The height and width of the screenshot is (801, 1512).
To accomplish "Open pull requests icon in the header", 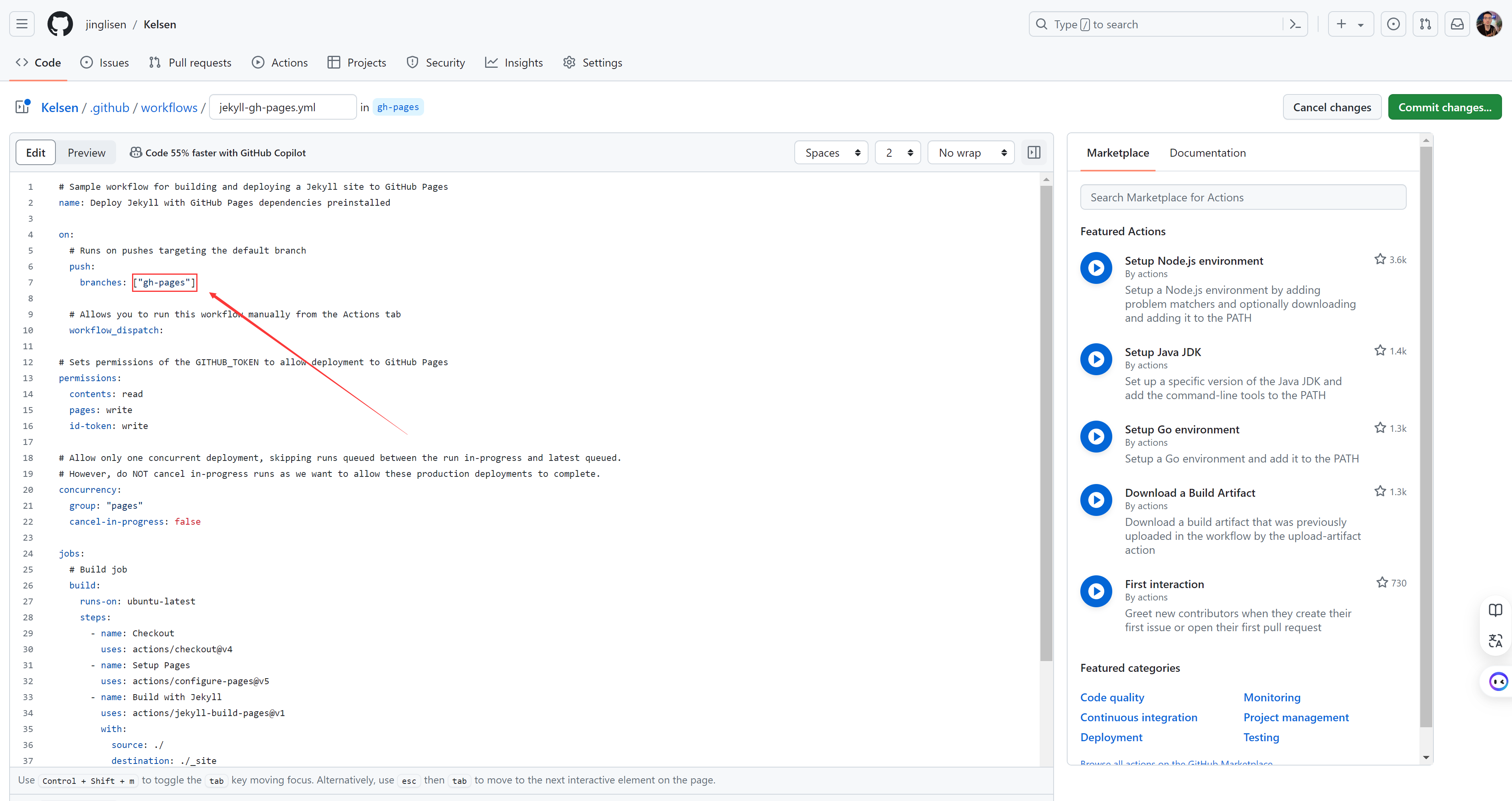I will click(x=1425, y=24).
